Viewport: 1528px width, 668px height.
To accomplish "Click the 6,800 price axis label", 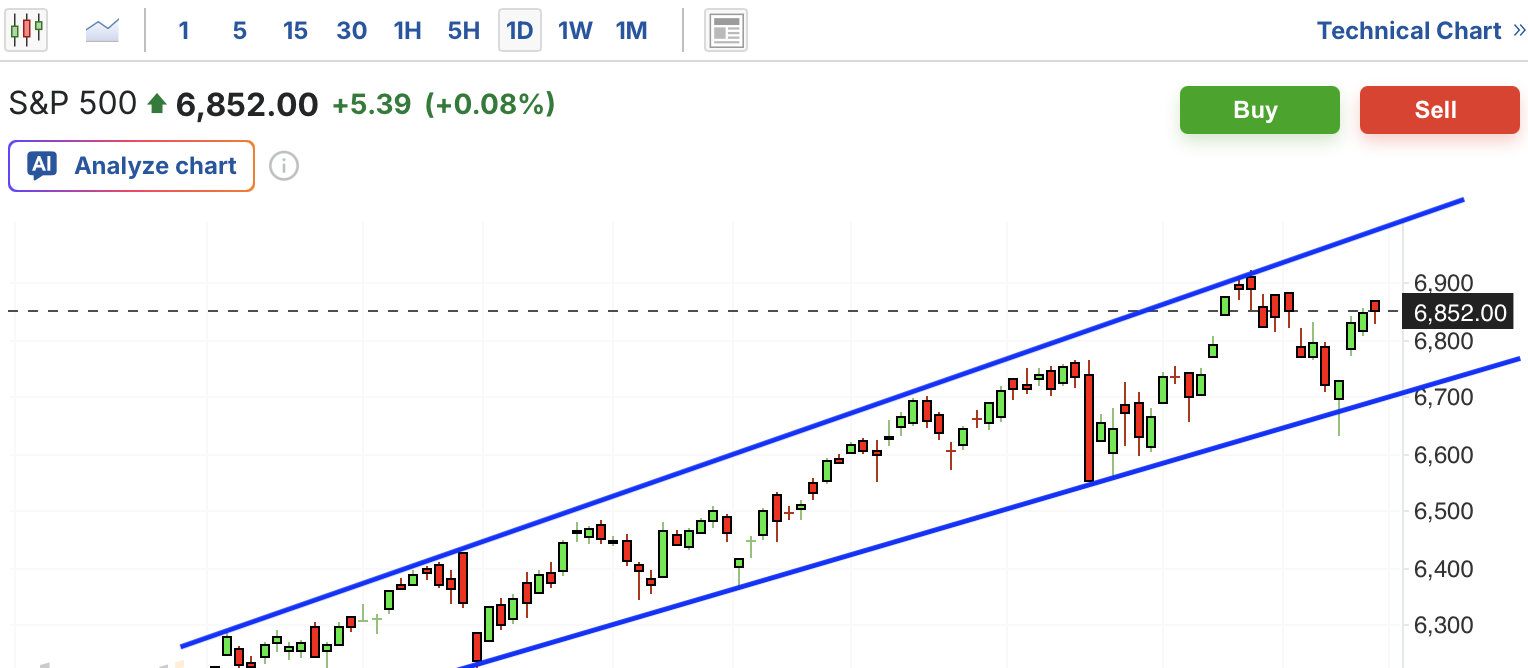I will 1445,341.
